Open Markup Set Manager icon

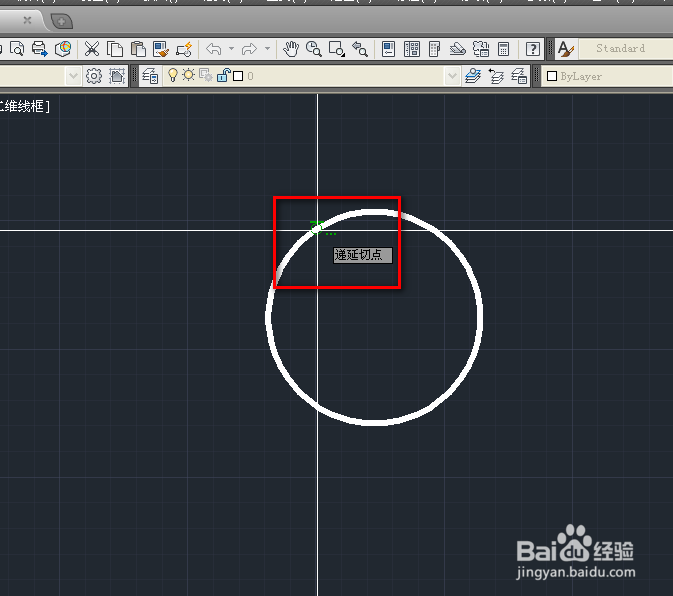[x=481, y=48]
